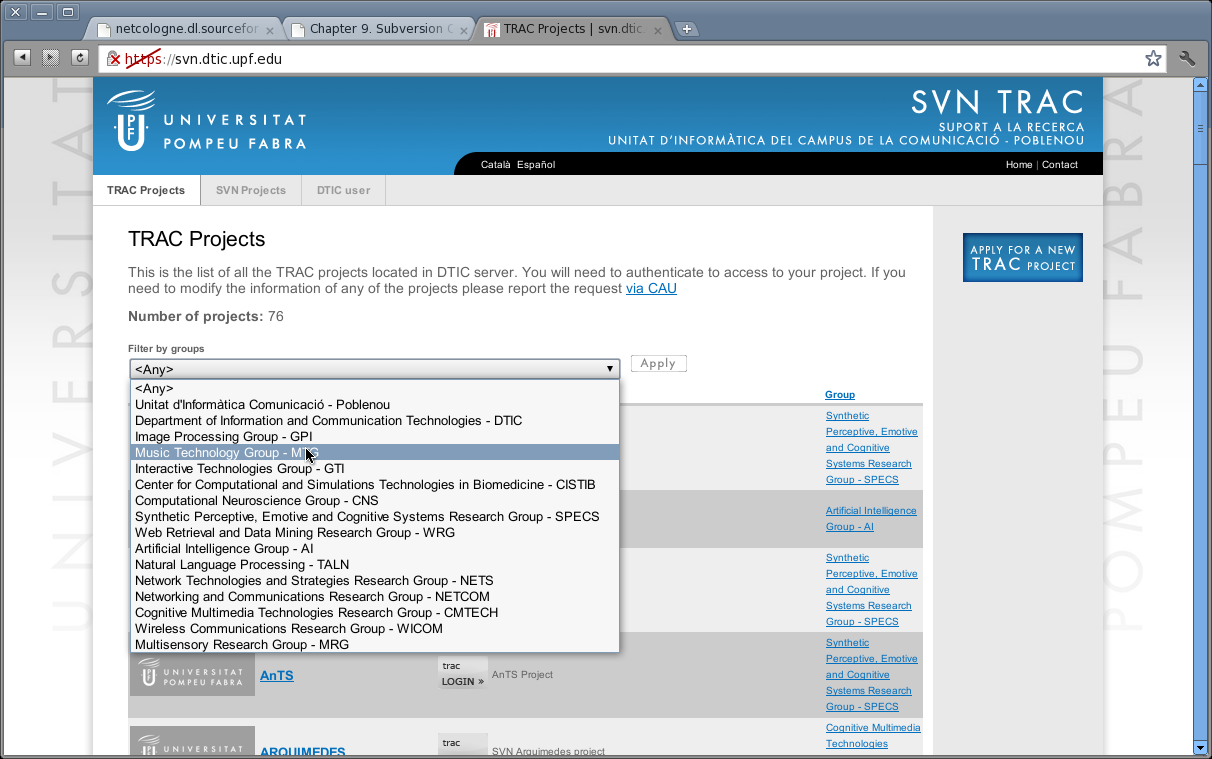The width and height of the screenshot is (1212, 759).
Task: Choose the CISTIB biomedicine center option
Action: pyautogui.click(x=374, y=485)
